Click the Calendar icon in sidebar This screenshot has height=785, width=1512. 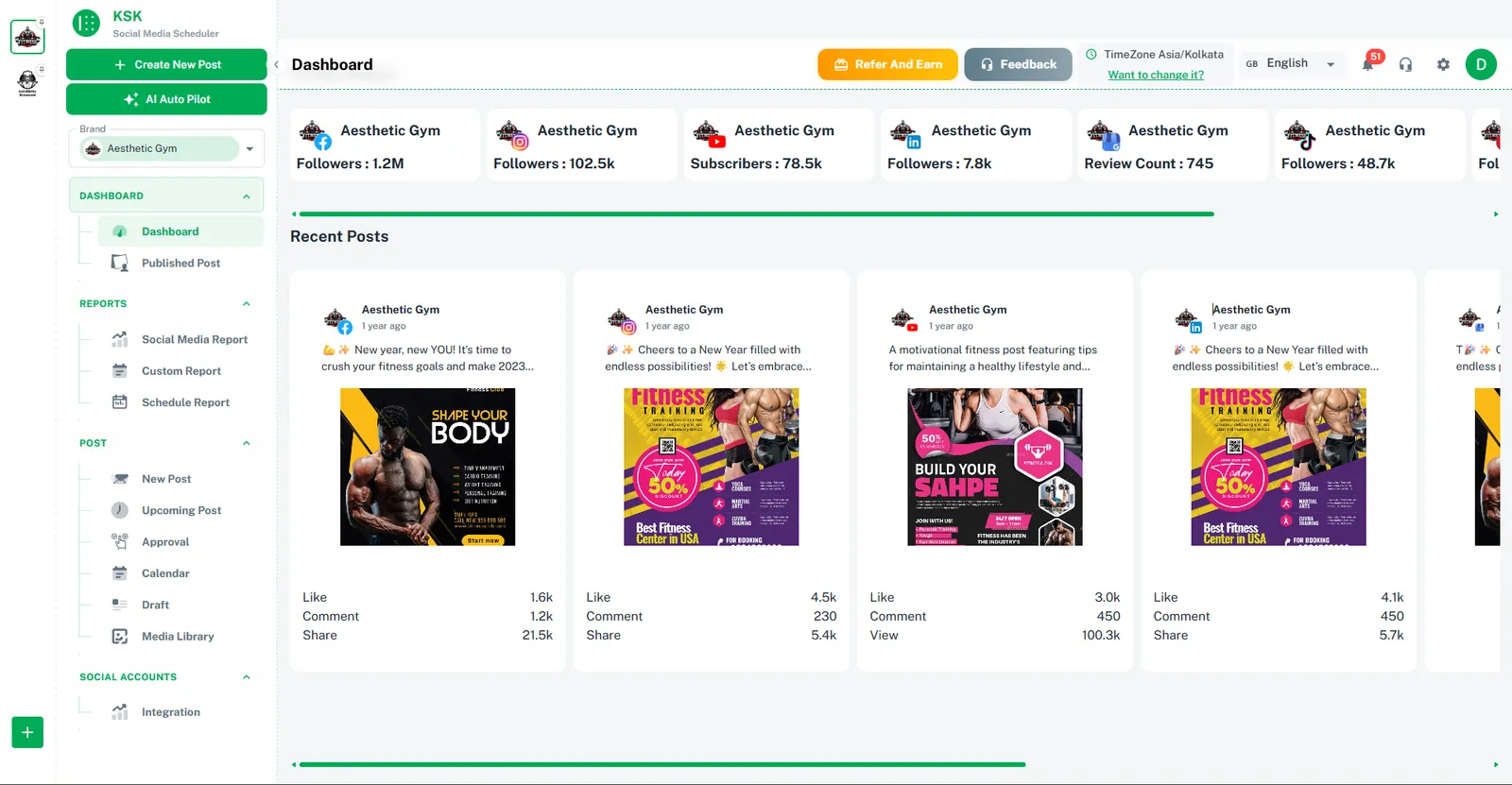[120, 573]
